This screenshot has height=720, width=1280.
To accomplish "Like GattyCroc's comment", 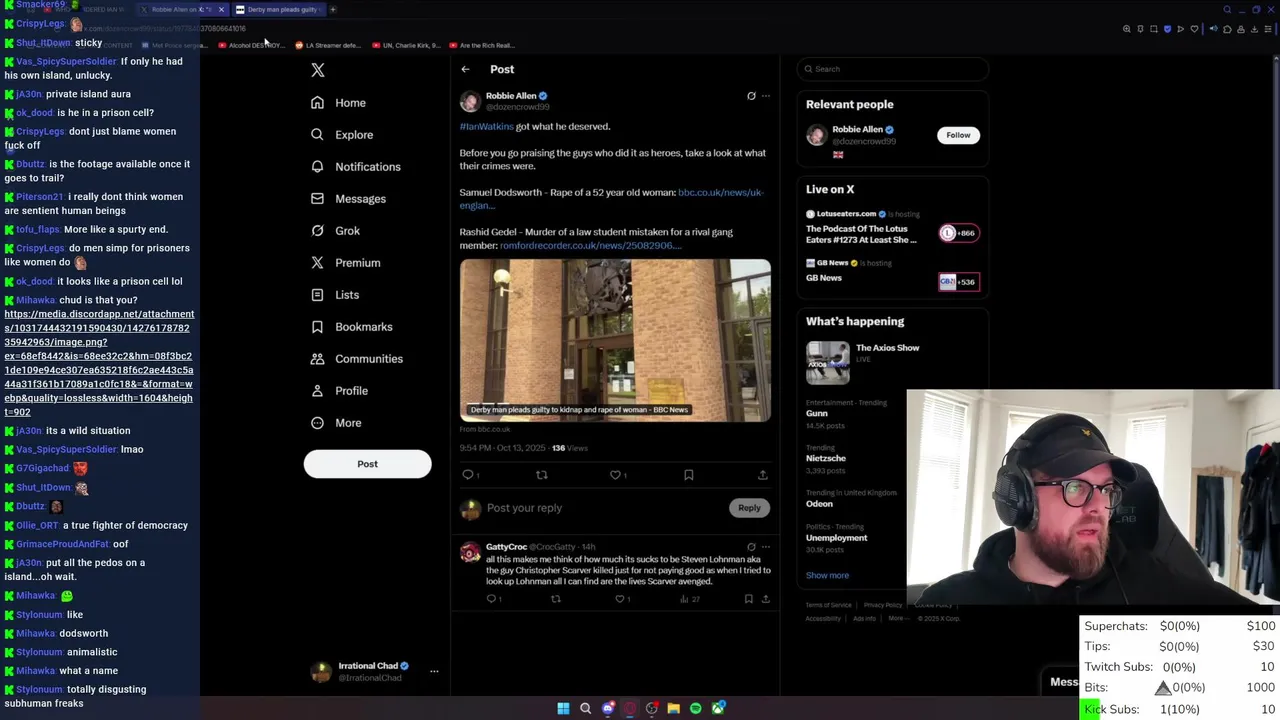I will tap(620, 599).
